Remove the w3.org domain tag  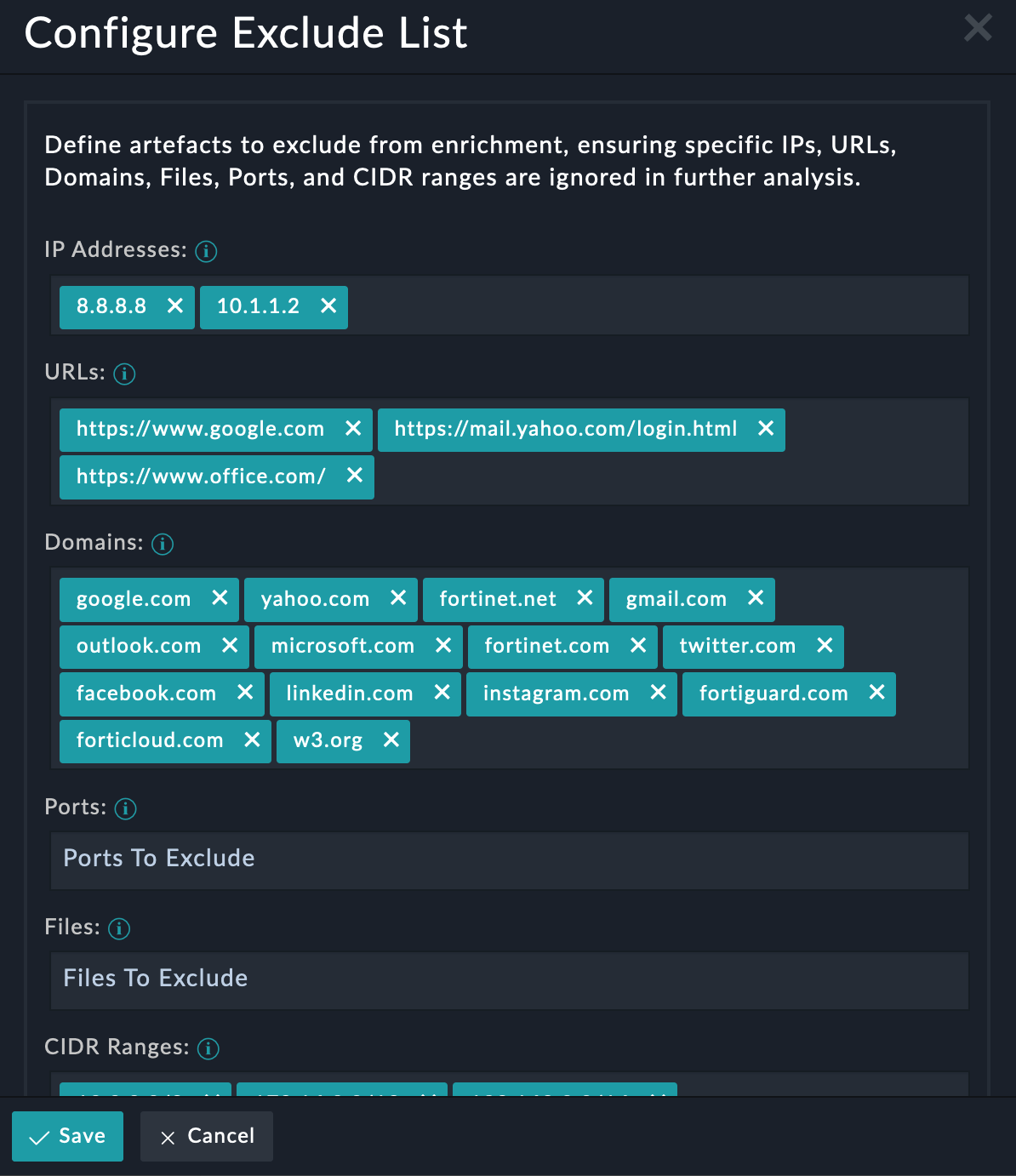coord(391,740)
